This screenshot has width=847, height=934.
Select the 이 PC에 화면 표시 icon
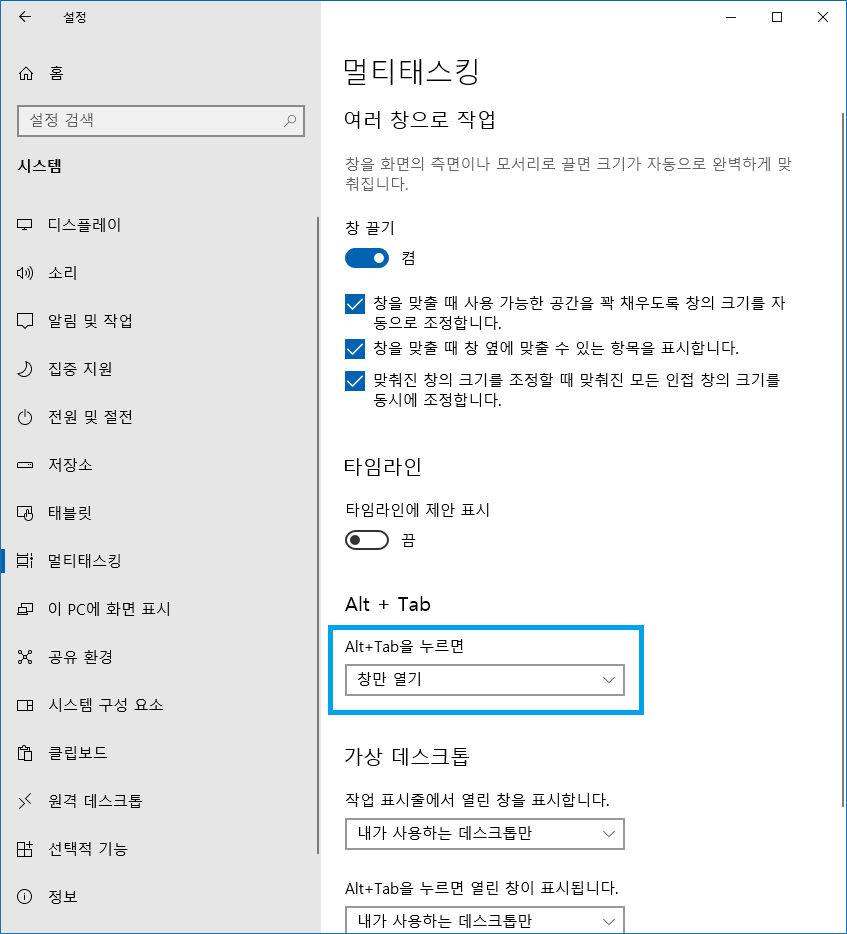pos(24,609)
